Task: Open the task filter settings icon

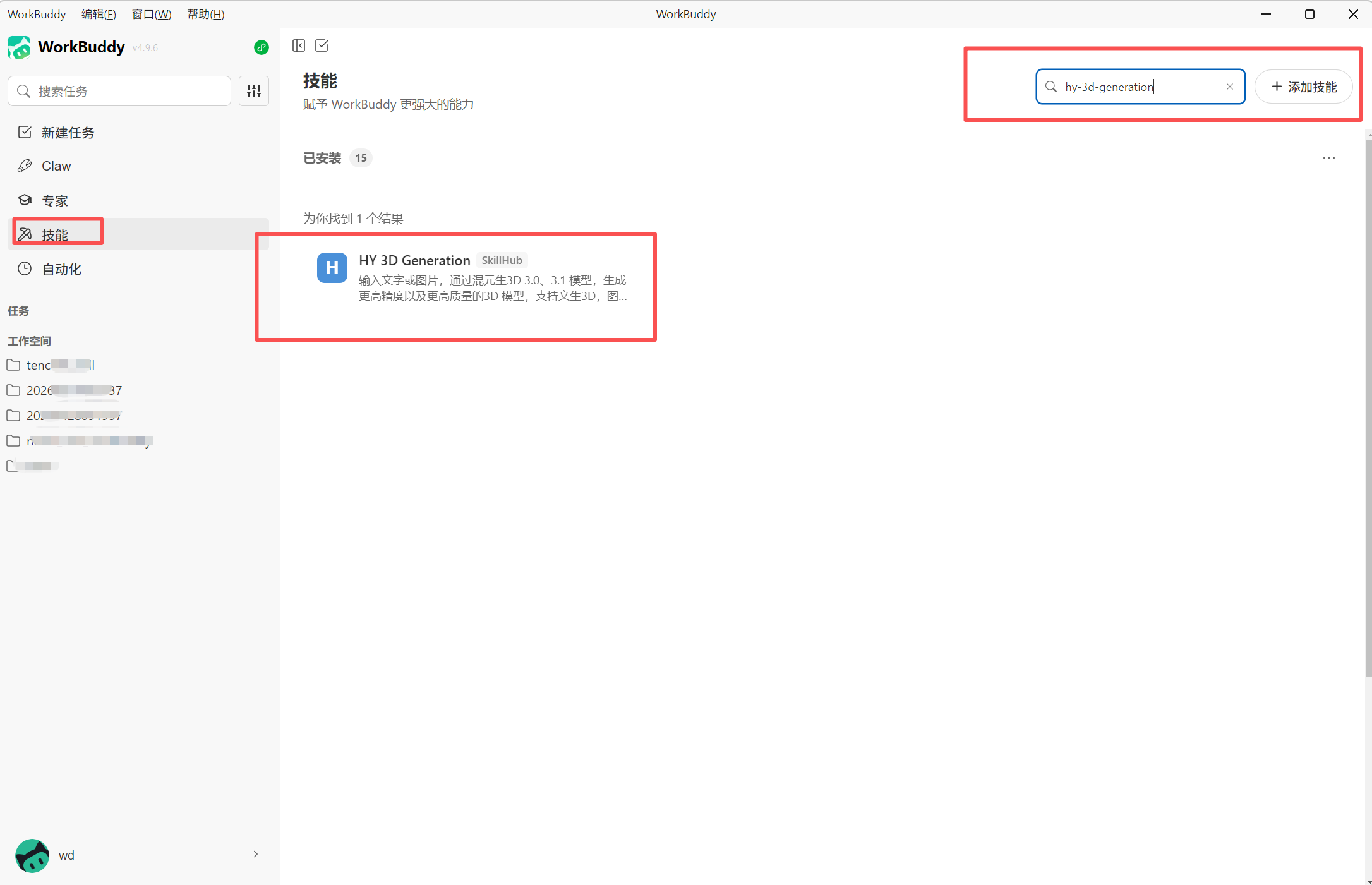Action: coord(254,91)
